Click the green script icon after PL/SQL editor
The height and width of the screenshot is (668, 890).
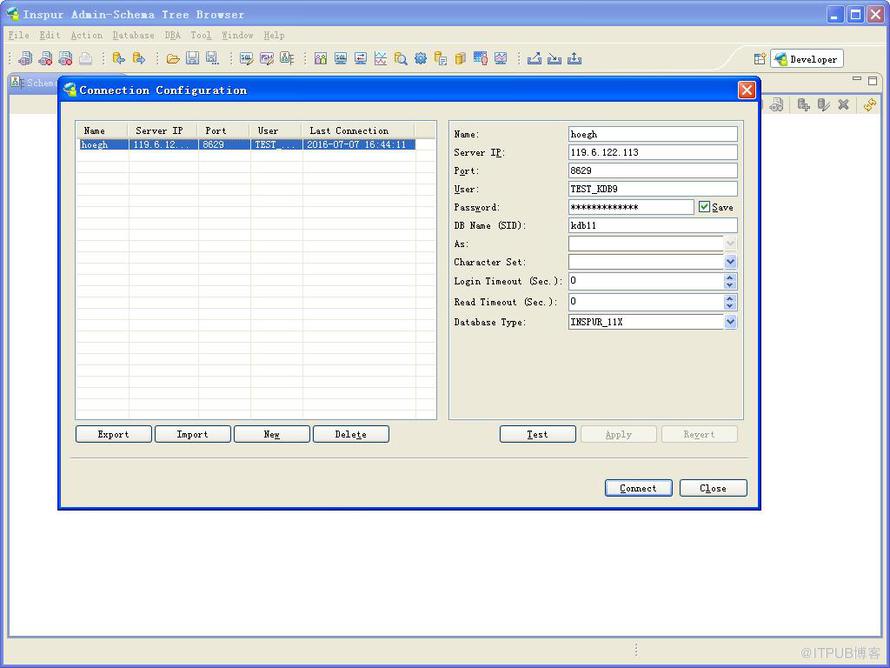pyautogui.click(x=287, y=58)
